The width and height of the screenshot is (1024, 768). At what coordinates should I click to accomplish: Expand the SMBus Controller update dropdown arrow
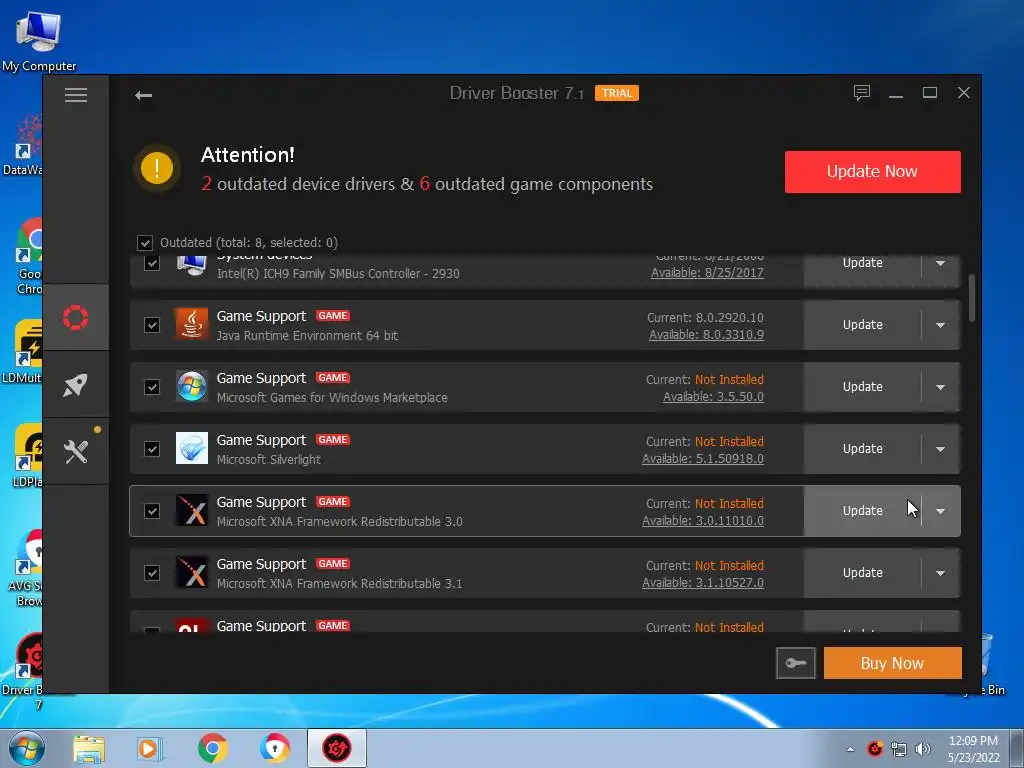[x=940, y=263]
